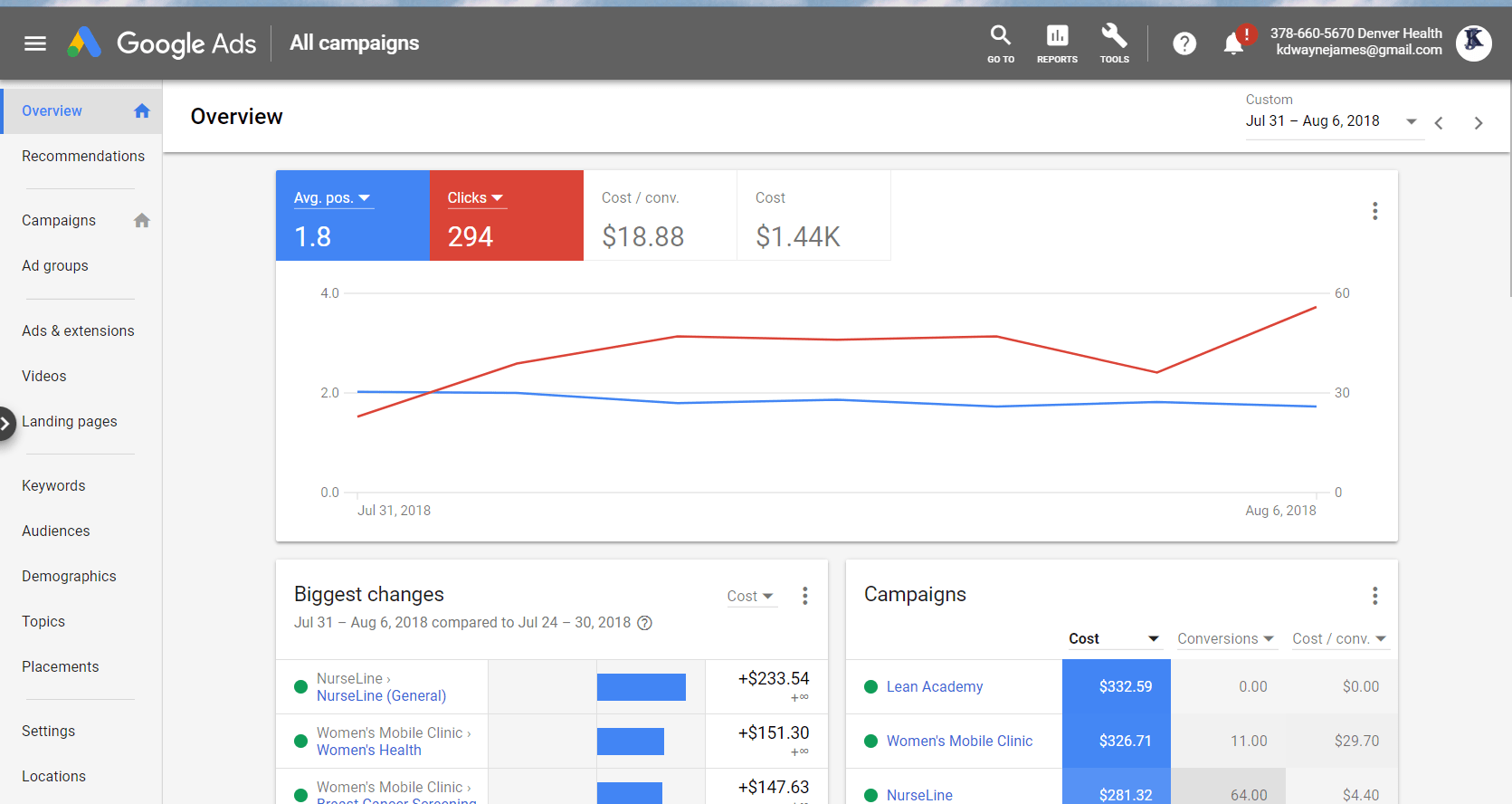Click the Go To search icon

1000,43
